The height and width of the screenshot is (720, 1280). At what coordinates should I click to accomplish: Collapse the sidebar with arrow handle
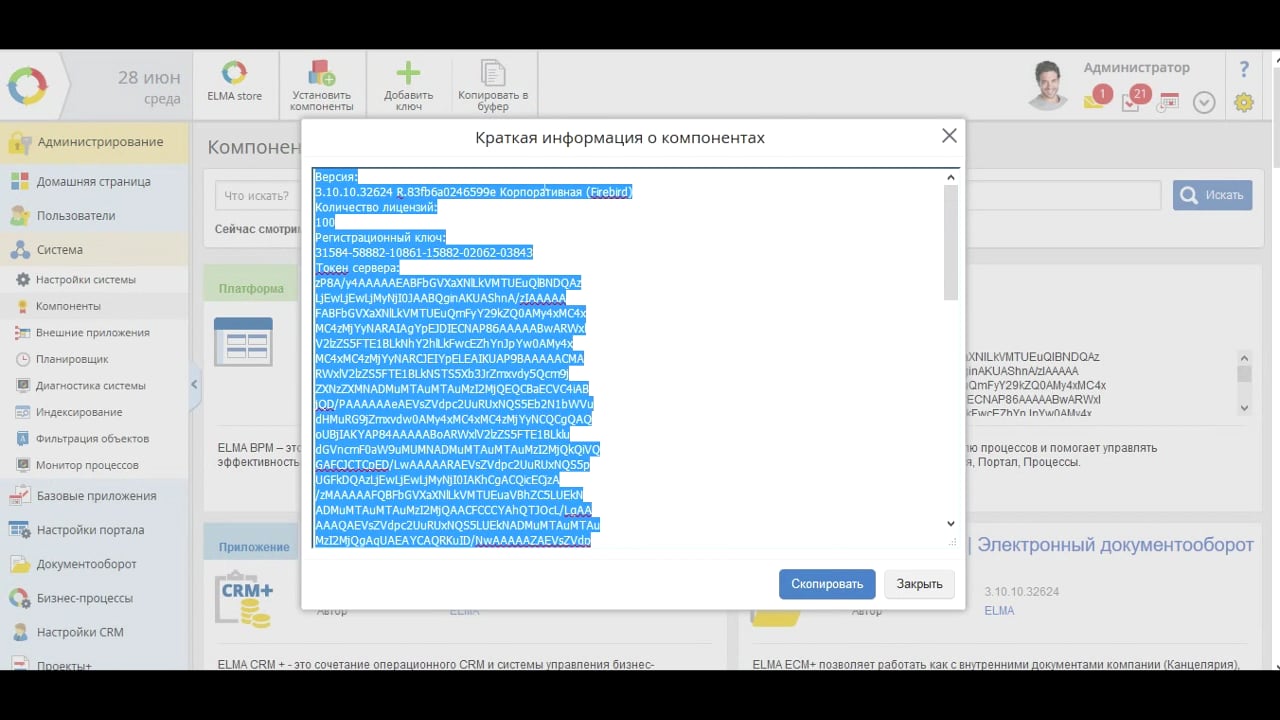click(x=194, y=384)
